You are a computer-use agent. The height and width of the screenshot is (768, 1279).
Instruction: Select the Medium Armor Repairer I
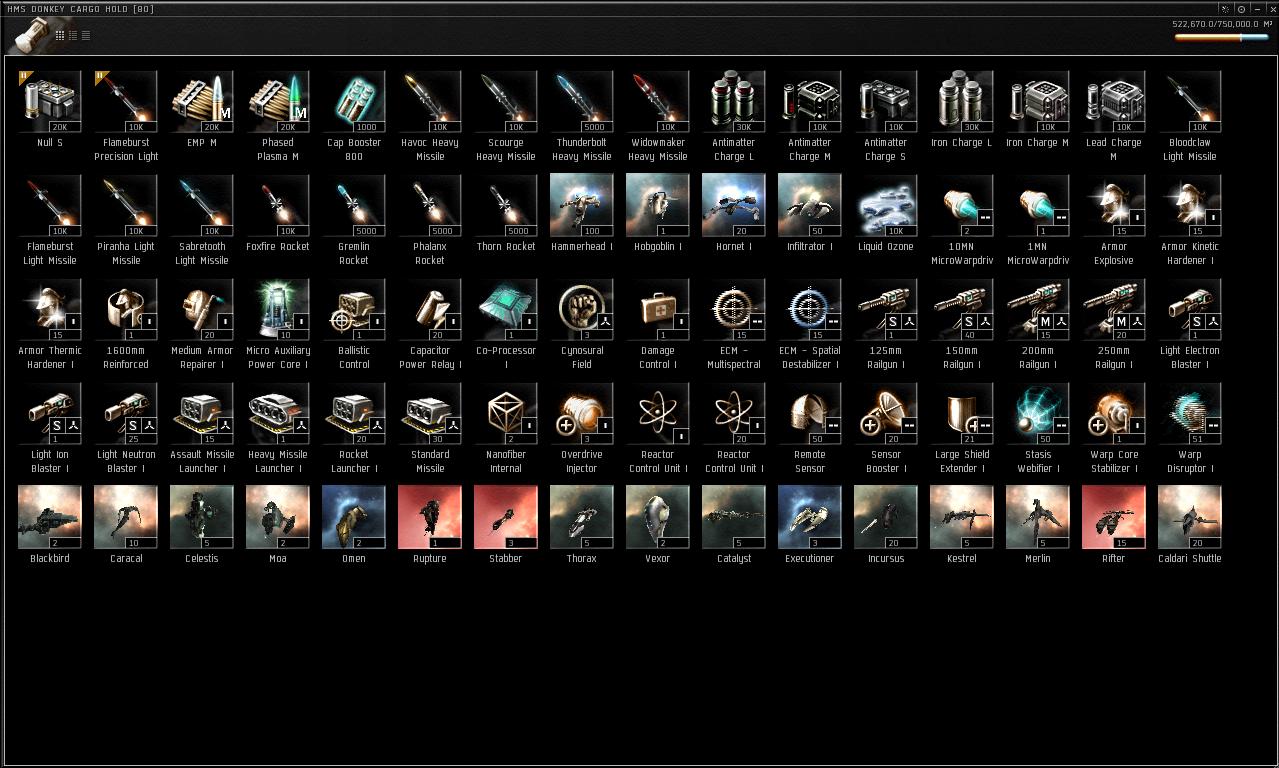pos(202,309)
